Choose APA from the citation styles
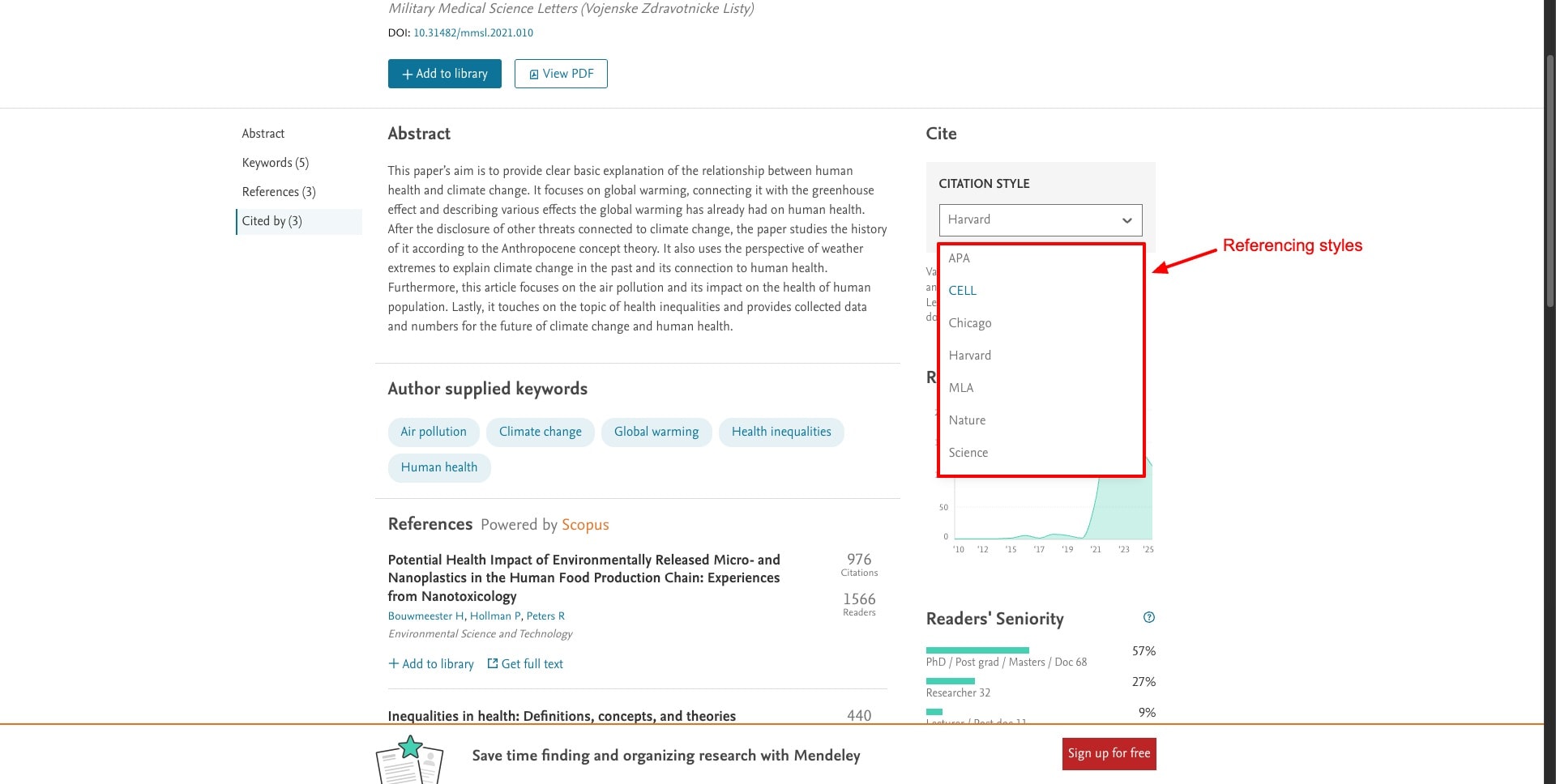The height and width of the screenshot is (784, 1556). (x=960, y=258)
